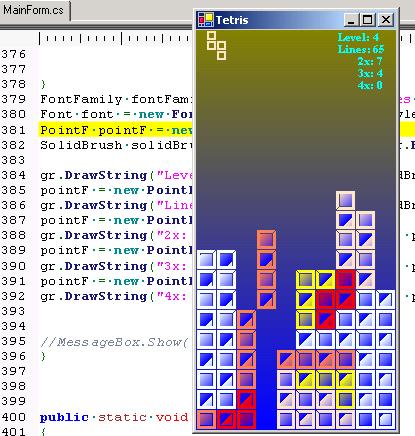The width and height of the screenshot is (415, 436).
Task: Click line number 395 in the gutter
Action: coord(13,341)
